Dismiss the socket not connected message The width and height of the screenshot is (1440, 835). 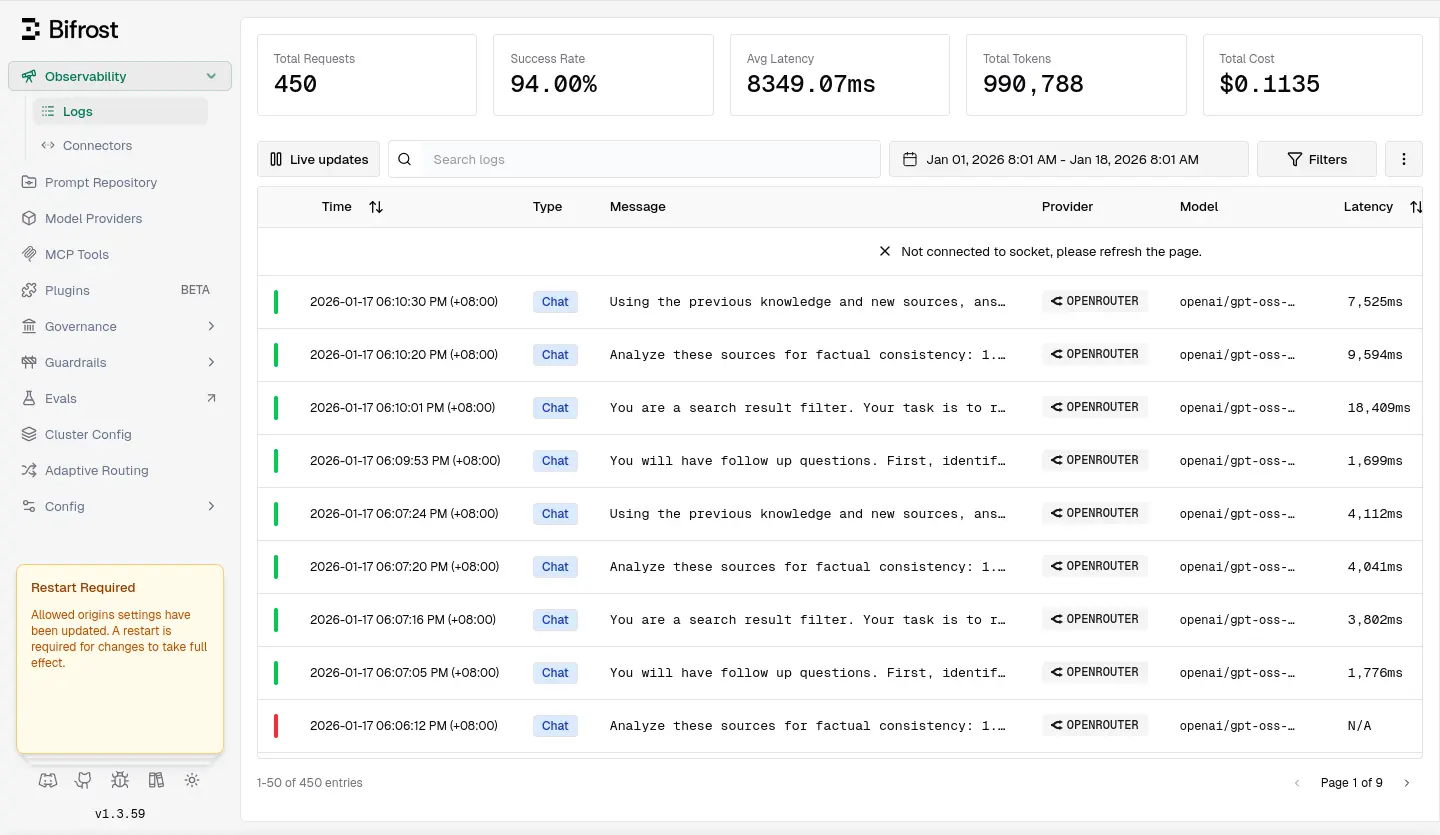click(x=884, y=252)
